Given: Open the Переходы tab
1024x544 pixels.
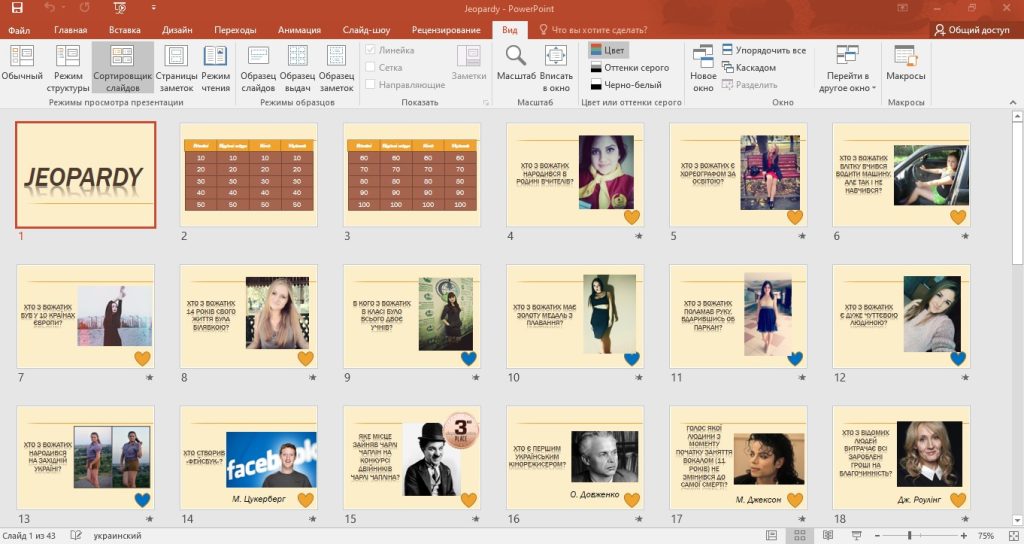Looking at the screenshot, I should [x=235, y=30].
